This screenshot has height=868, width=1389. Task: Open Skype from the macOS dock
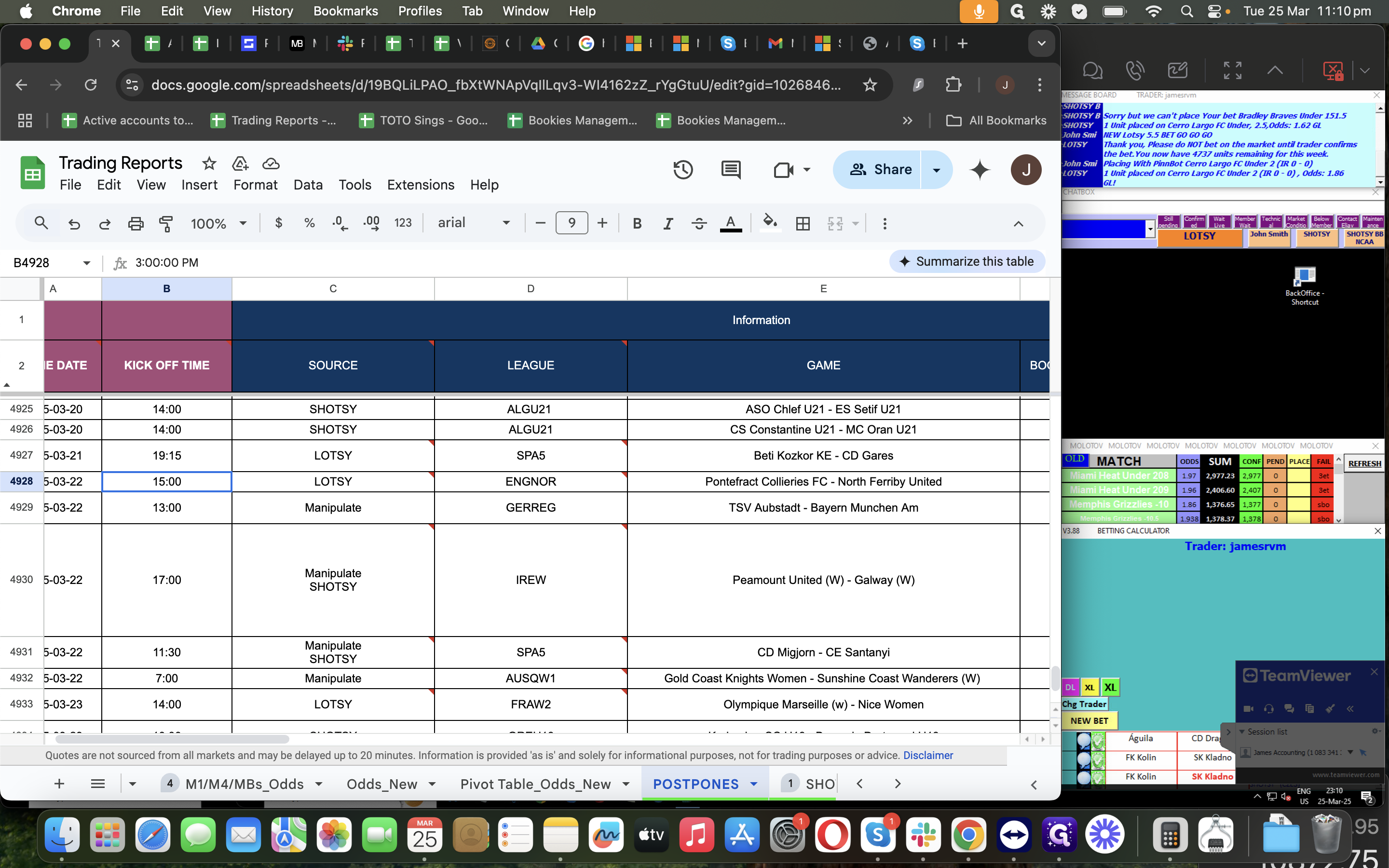click(878, 834)
